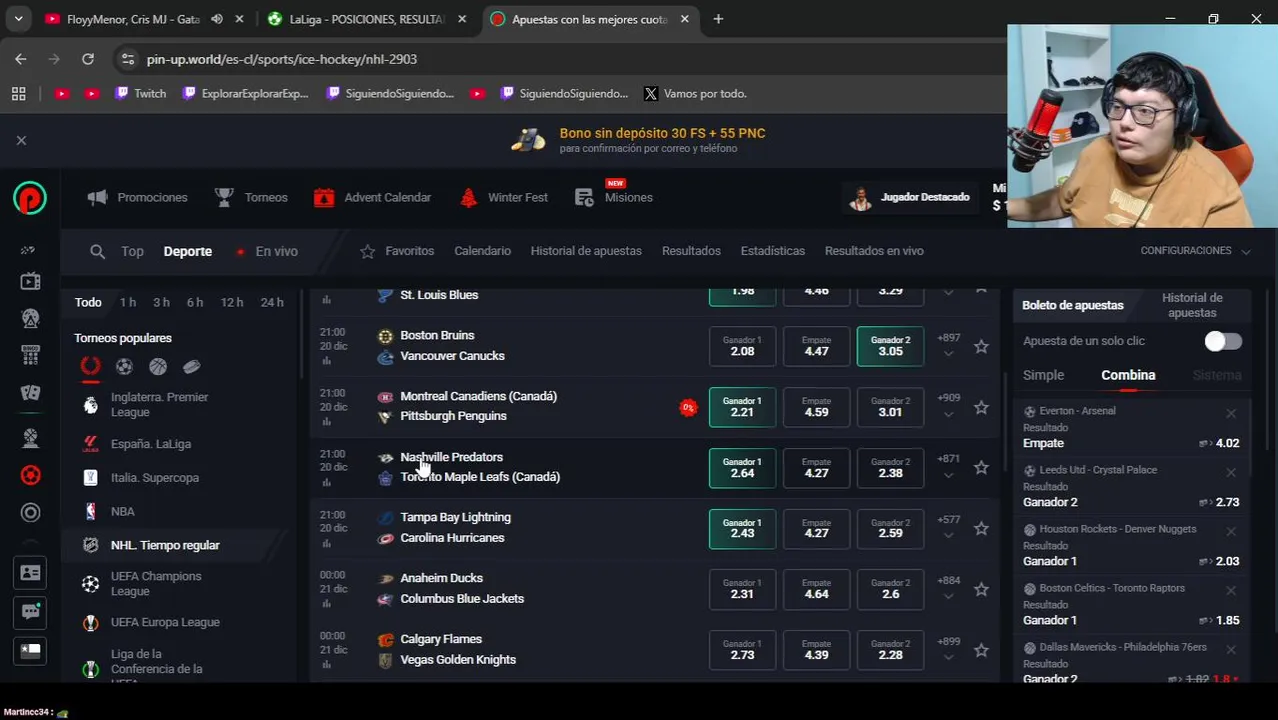Screen dimensions: 1278x720
Task: Favorite the Boston Bruins match star
Action: click(x=981, y=347)
